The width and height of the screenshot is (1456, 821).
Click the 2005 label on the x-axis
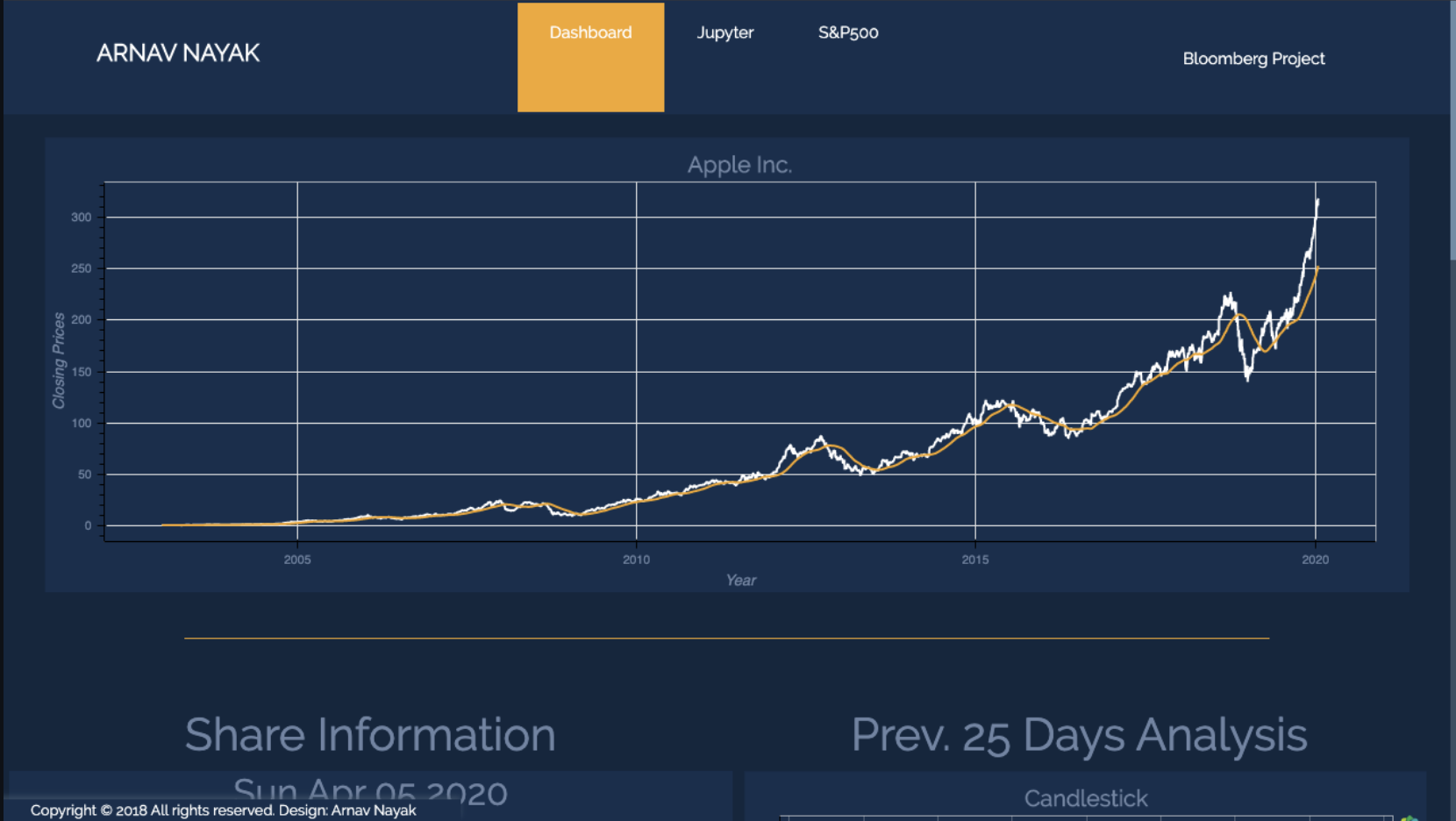click(298, 559)
